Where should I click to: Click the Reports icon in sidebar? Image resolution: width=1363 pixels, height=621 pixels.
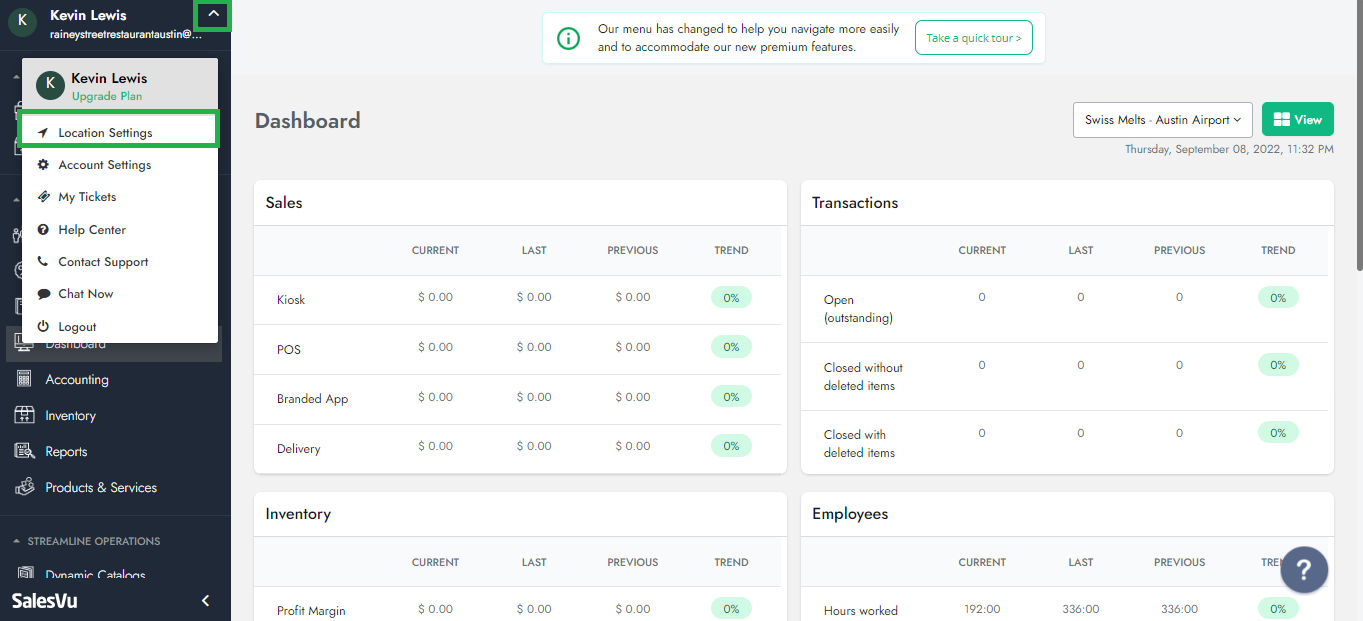coord(25,451)
